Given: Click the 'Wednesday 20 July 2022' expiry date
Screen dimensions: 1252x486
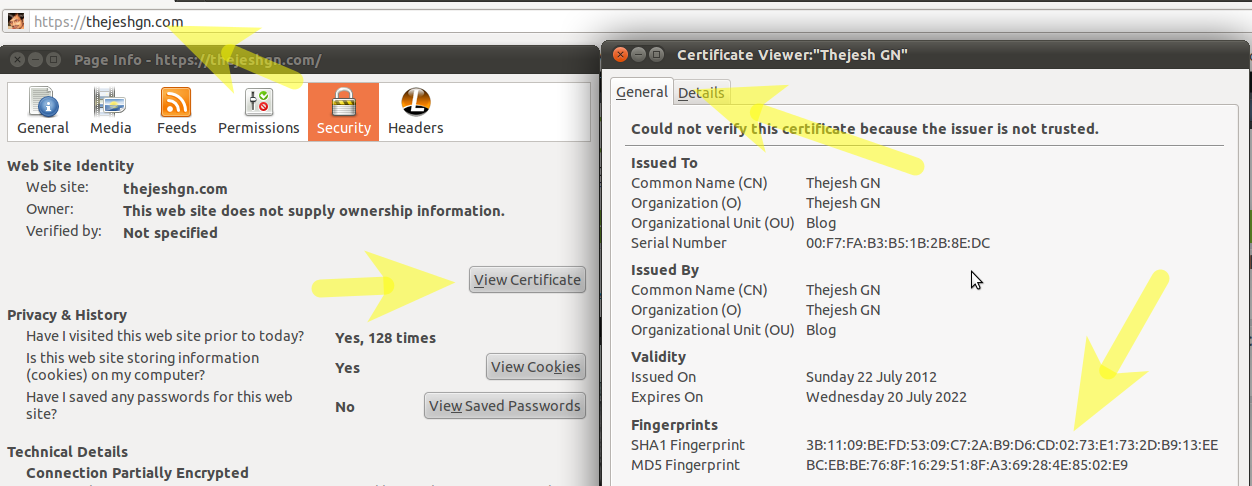Looking at the screenshot, I should tap(886, 397).
